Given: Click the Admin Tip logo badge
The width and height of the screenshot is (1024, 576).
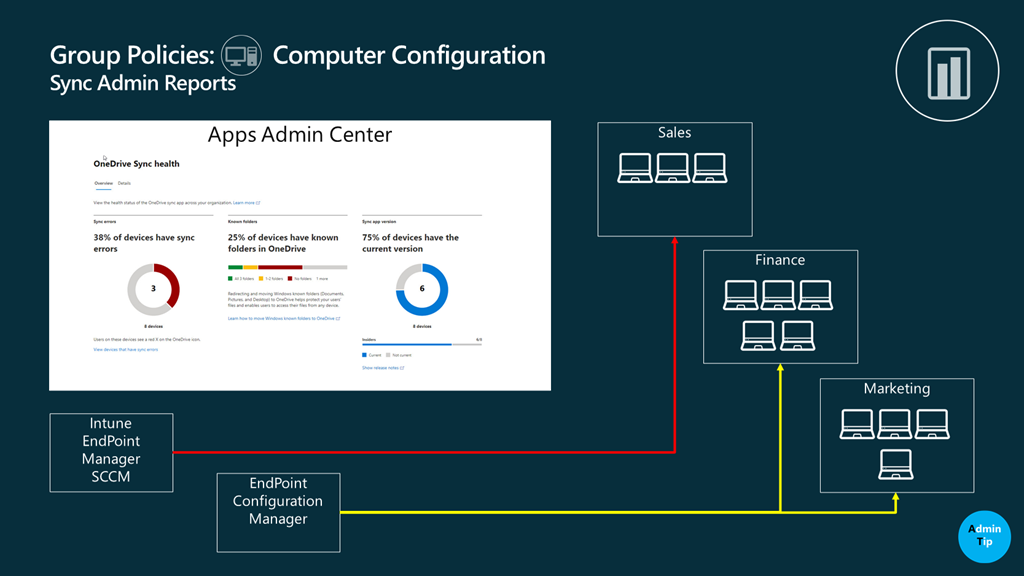Looking at the screenshot, I should coord(984,536).
